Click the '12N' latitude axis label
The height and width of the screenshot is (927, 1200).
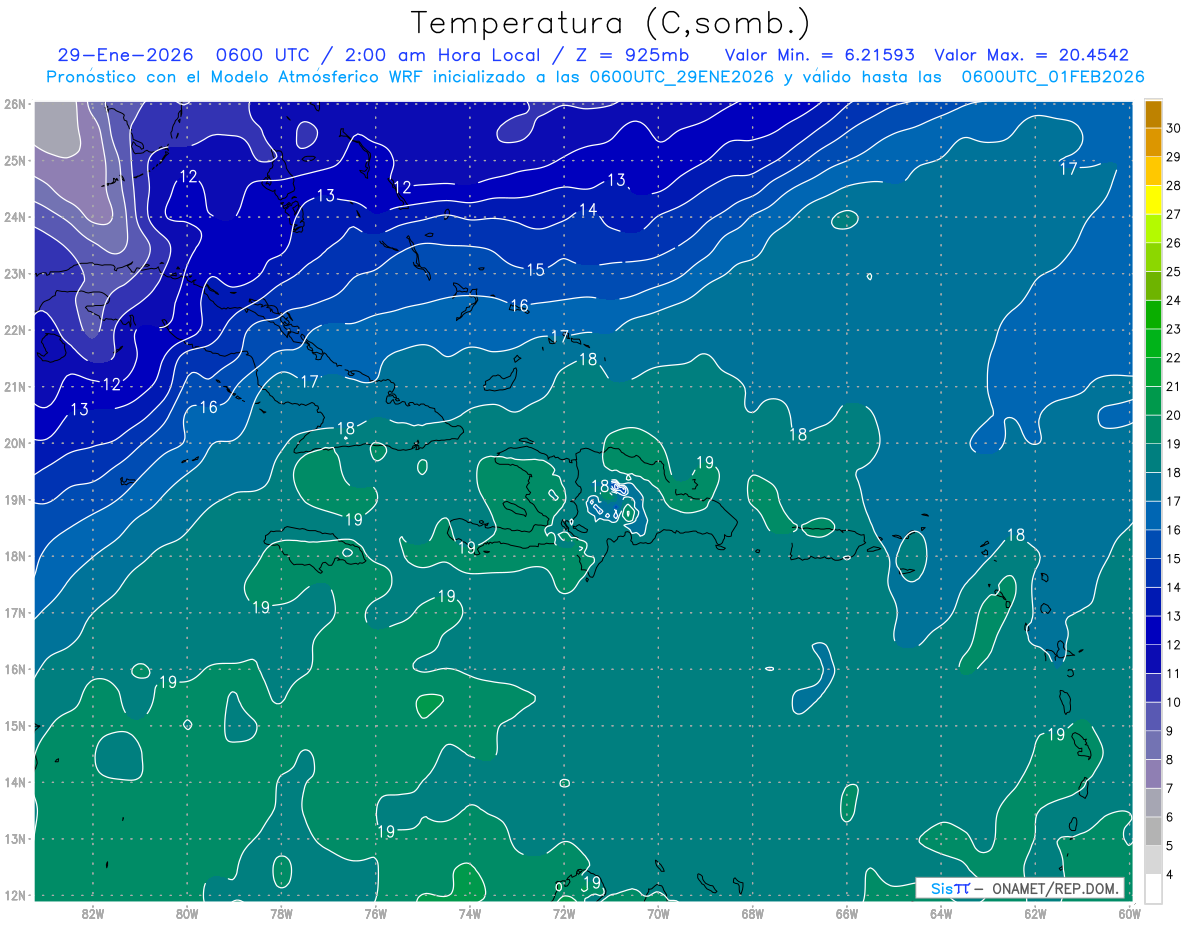(x=14, y=895)
